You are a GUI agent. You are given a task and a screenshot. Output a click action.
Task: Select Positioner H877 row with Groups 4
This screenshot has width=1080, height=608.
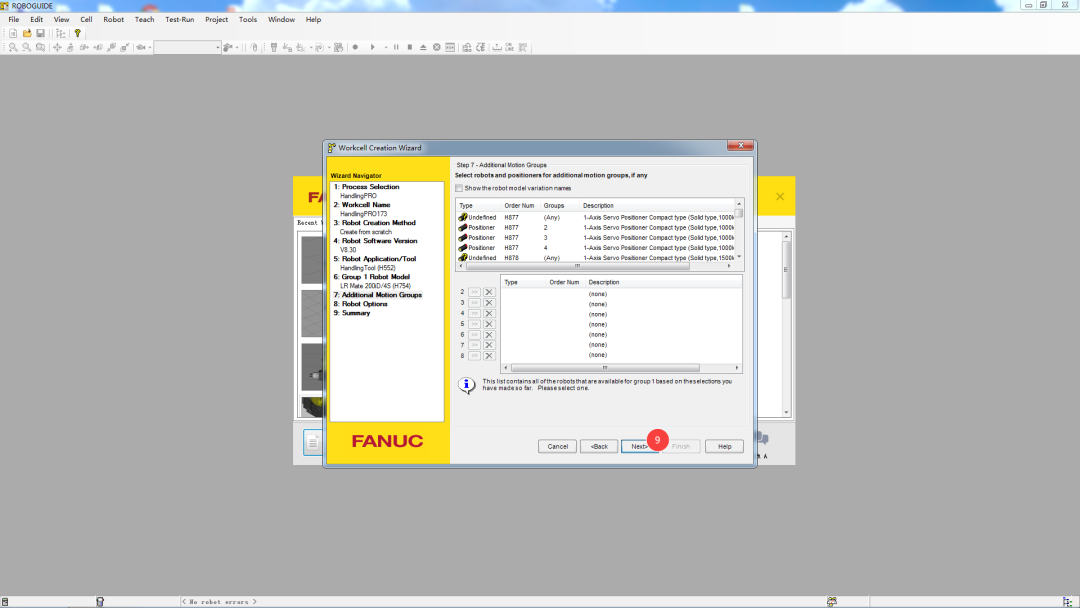coord(596,248)
